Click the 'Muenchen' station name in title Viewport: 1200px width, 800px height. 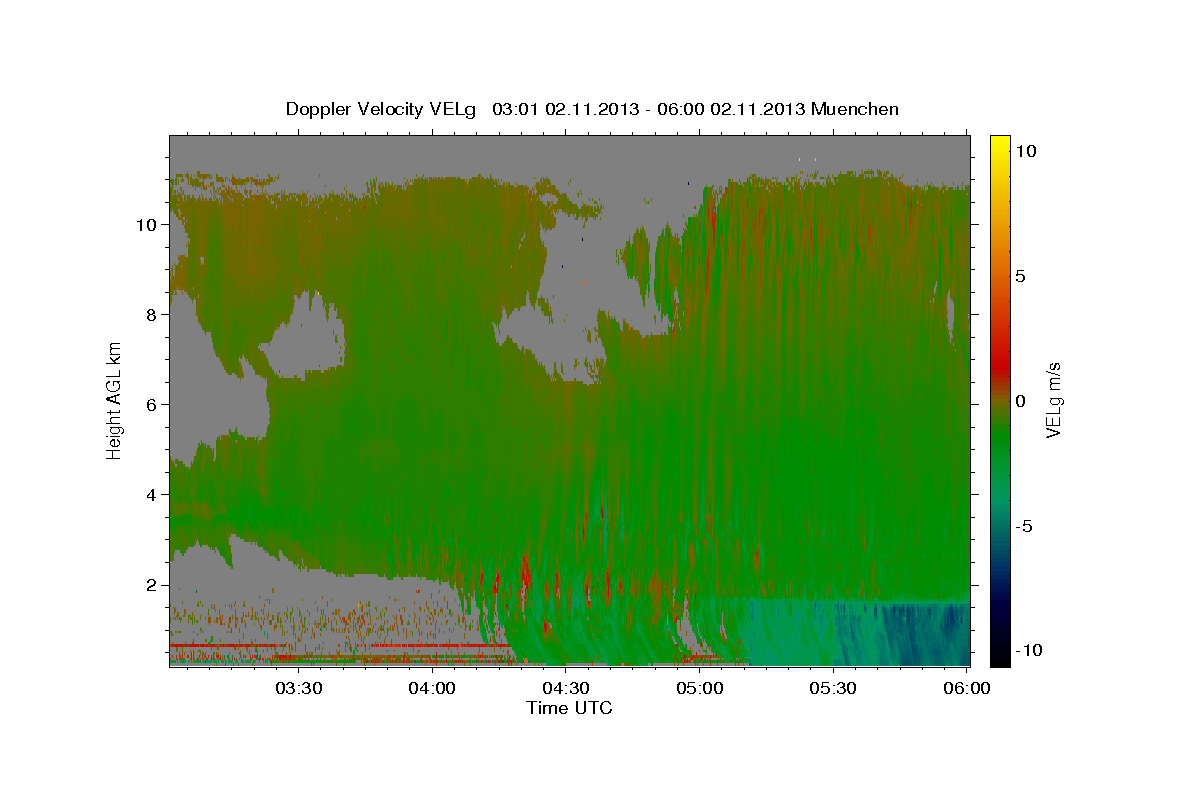pyautogui.click(x=856, y=109)
